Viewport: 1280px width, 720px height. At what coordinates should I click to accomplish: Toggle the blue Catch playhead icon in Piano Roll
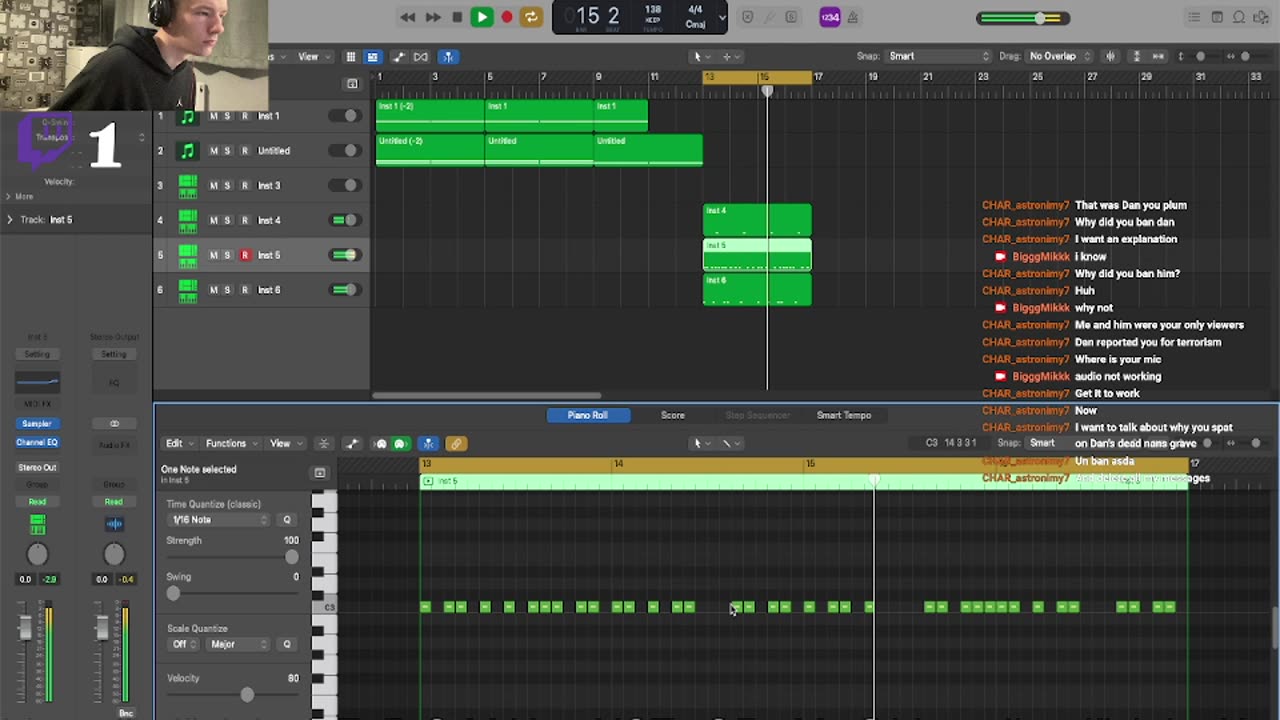428,444
